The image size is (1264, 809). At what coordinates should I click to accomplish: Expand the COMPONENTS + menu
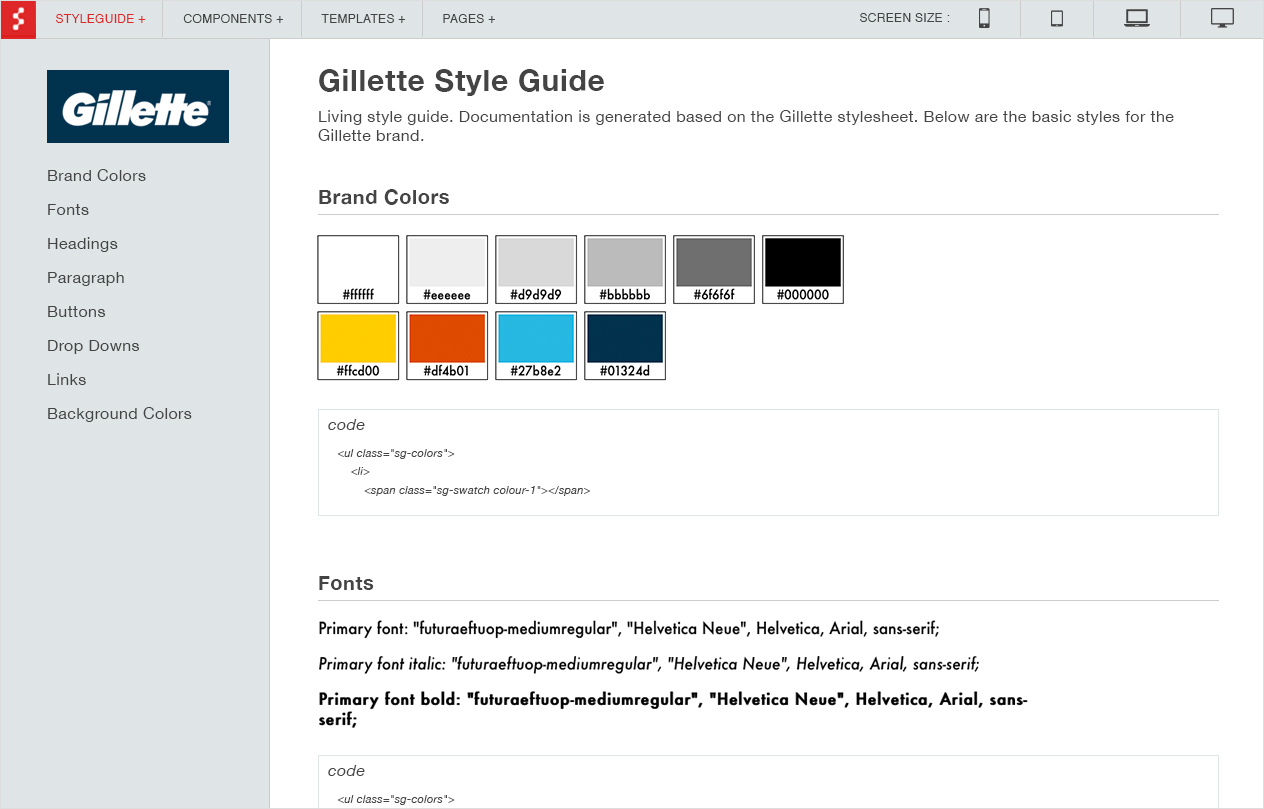(x=233, y=19)
